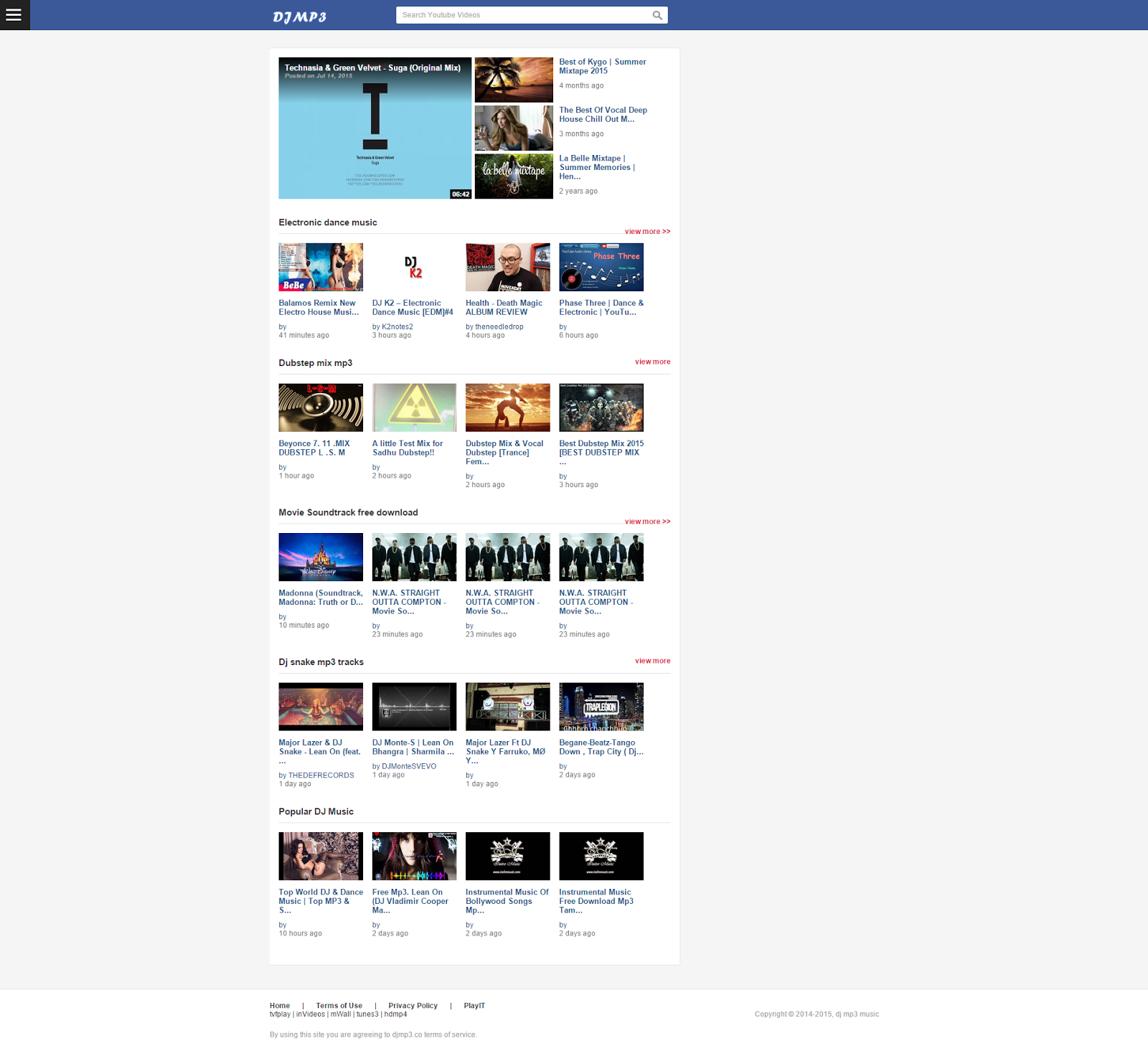Open DJ K2 logo thumbnail
Screen dimensions: 1148x1051
click(x=414, y=267)
